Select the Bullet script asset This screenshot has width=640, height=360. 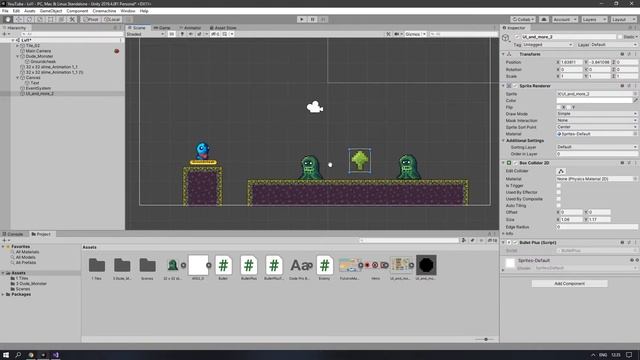[x=223, y=268]
